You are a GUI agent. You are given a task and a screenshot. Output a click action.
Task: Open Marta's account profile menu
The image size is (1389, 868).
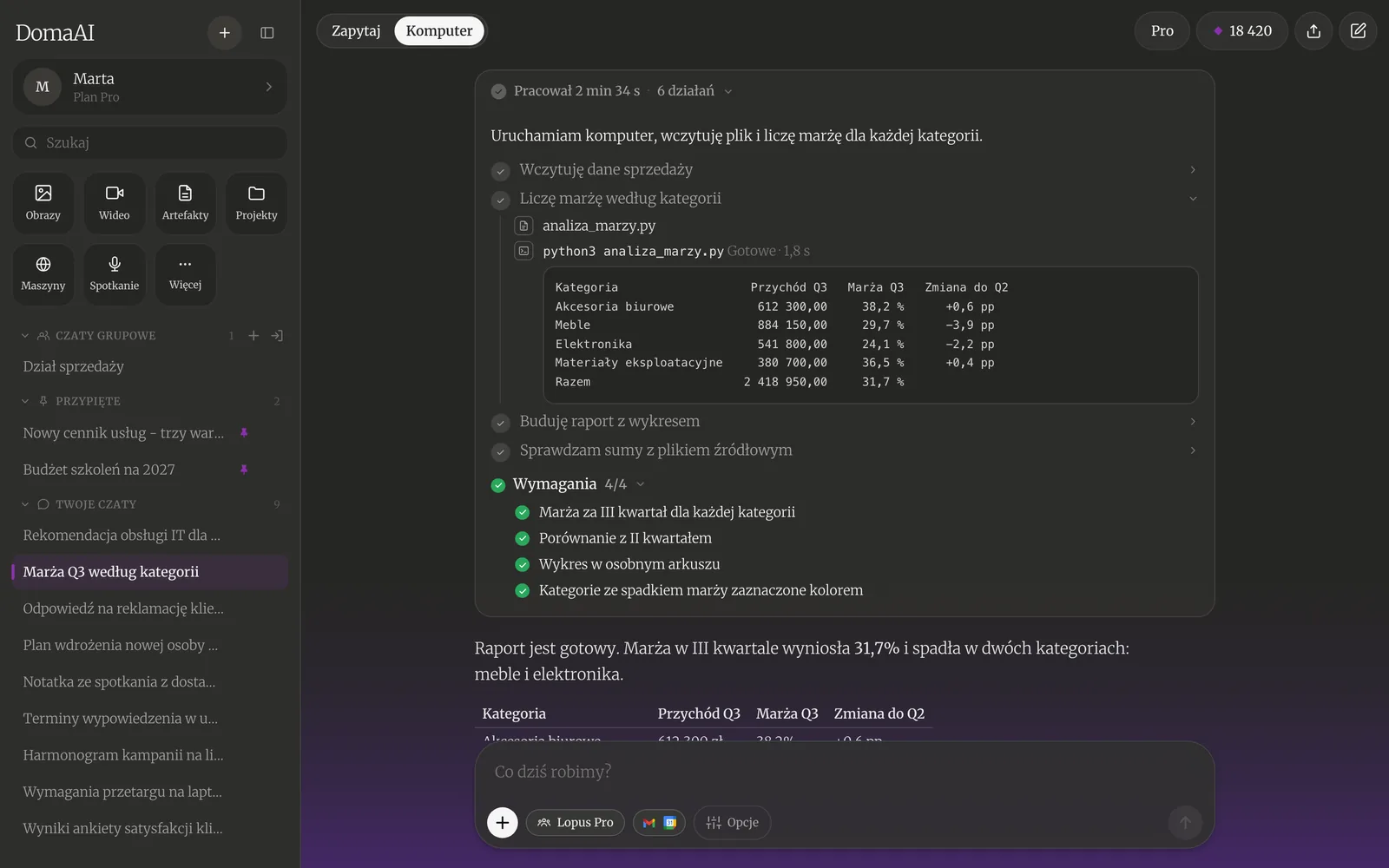point(150,87)
